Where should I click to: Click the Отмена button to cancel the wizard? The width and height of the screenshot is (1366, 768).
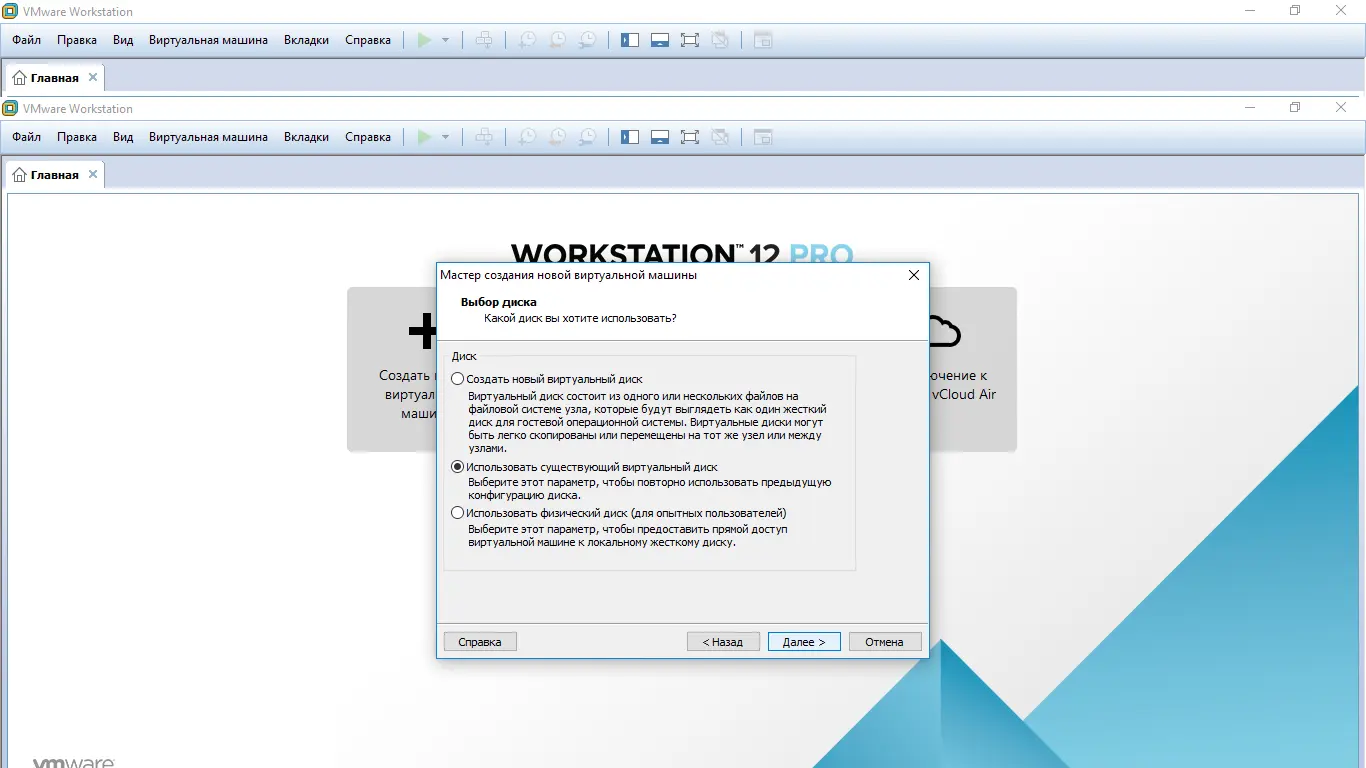tap(885, 642)
